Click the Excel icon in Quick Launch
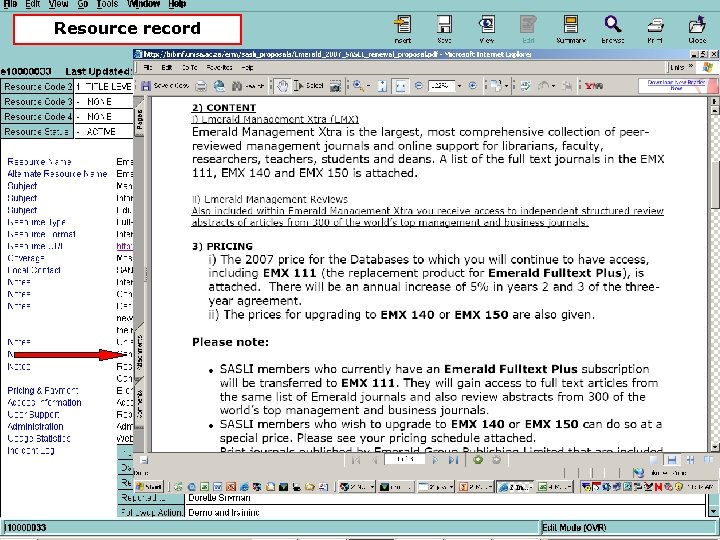 (x=204, y=487)
